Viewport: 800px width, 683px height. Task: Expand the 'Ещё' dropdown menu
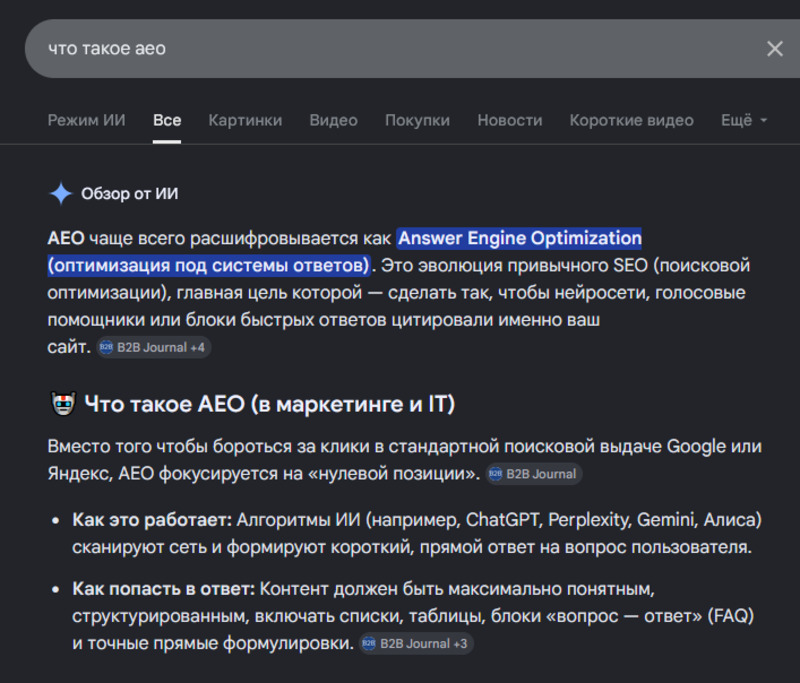(744, 120)
